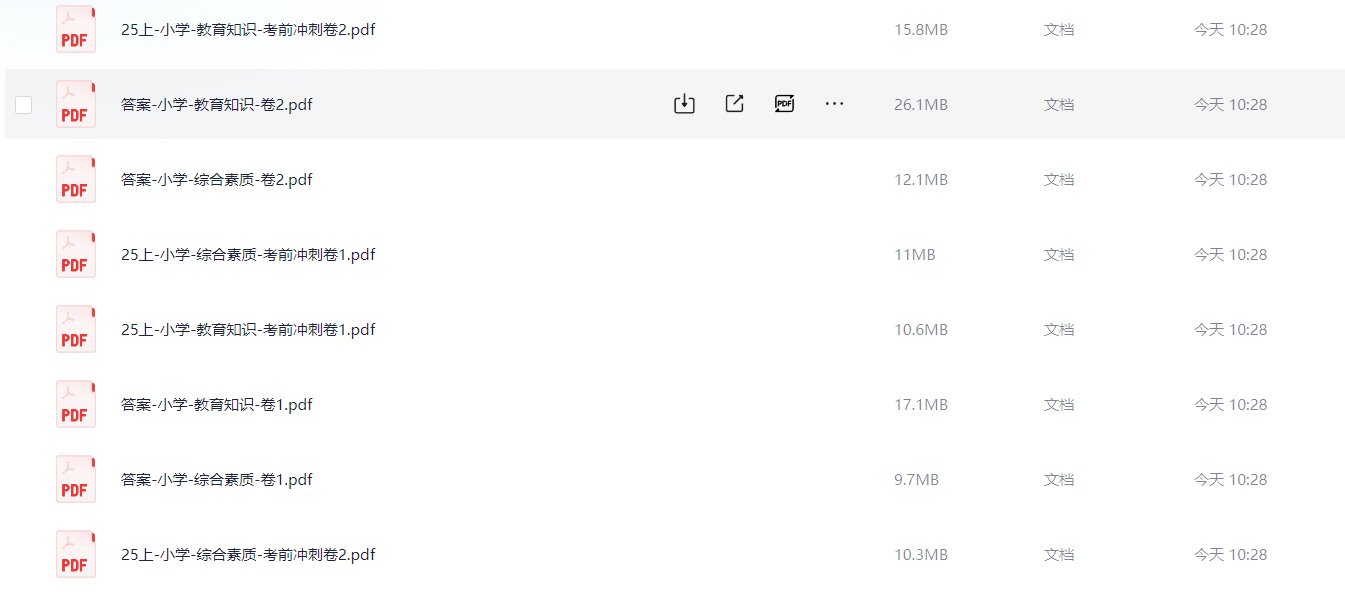
Task: Open file 25上-小学-综合素质-考前冲刺卷1.pdf by name
Action: [x=248, y=255]
